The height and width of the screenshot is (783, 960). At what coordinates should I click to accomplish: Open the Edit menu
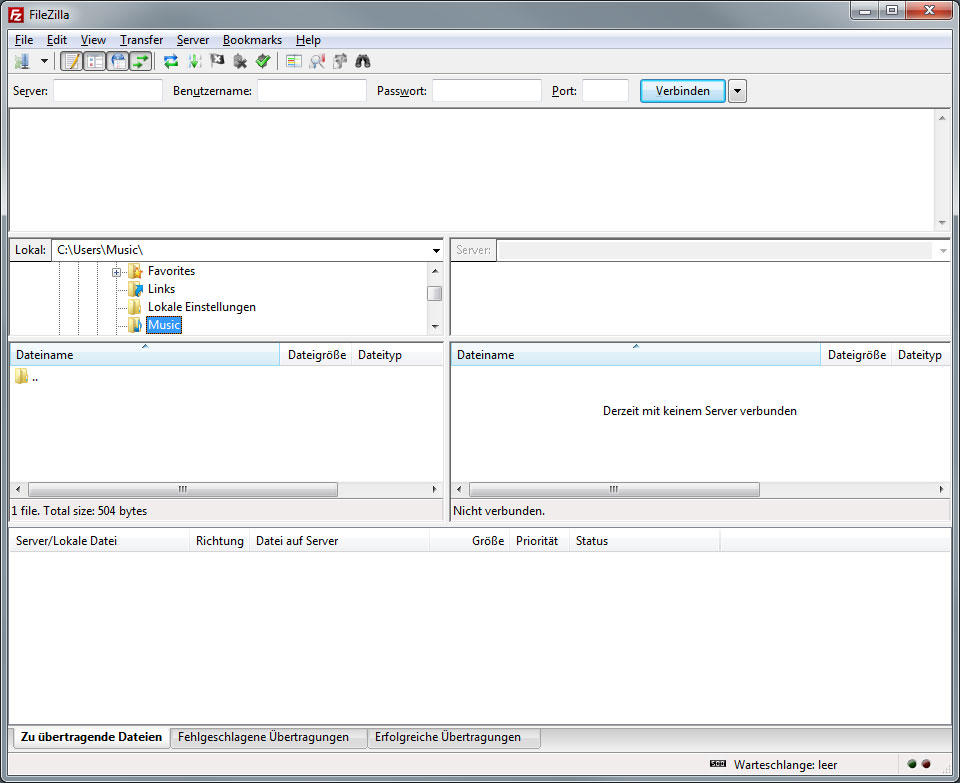pos(57,40)
